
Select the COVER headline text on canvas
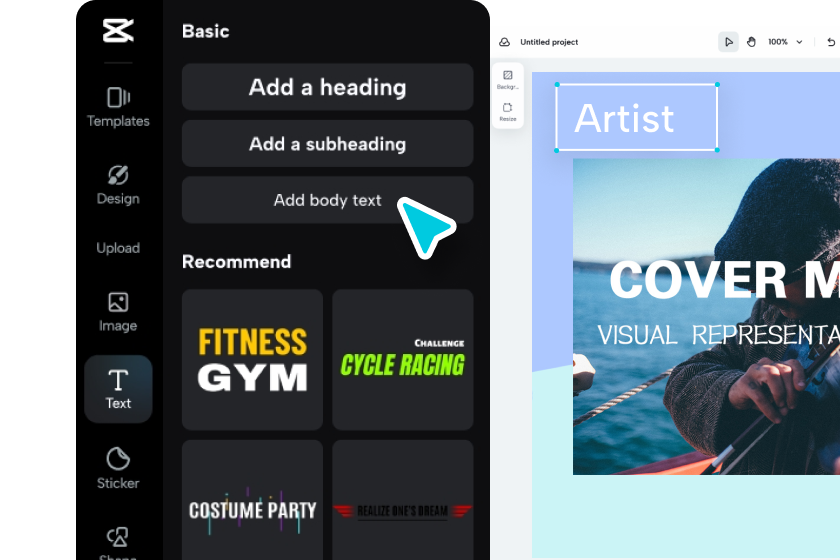724,279
